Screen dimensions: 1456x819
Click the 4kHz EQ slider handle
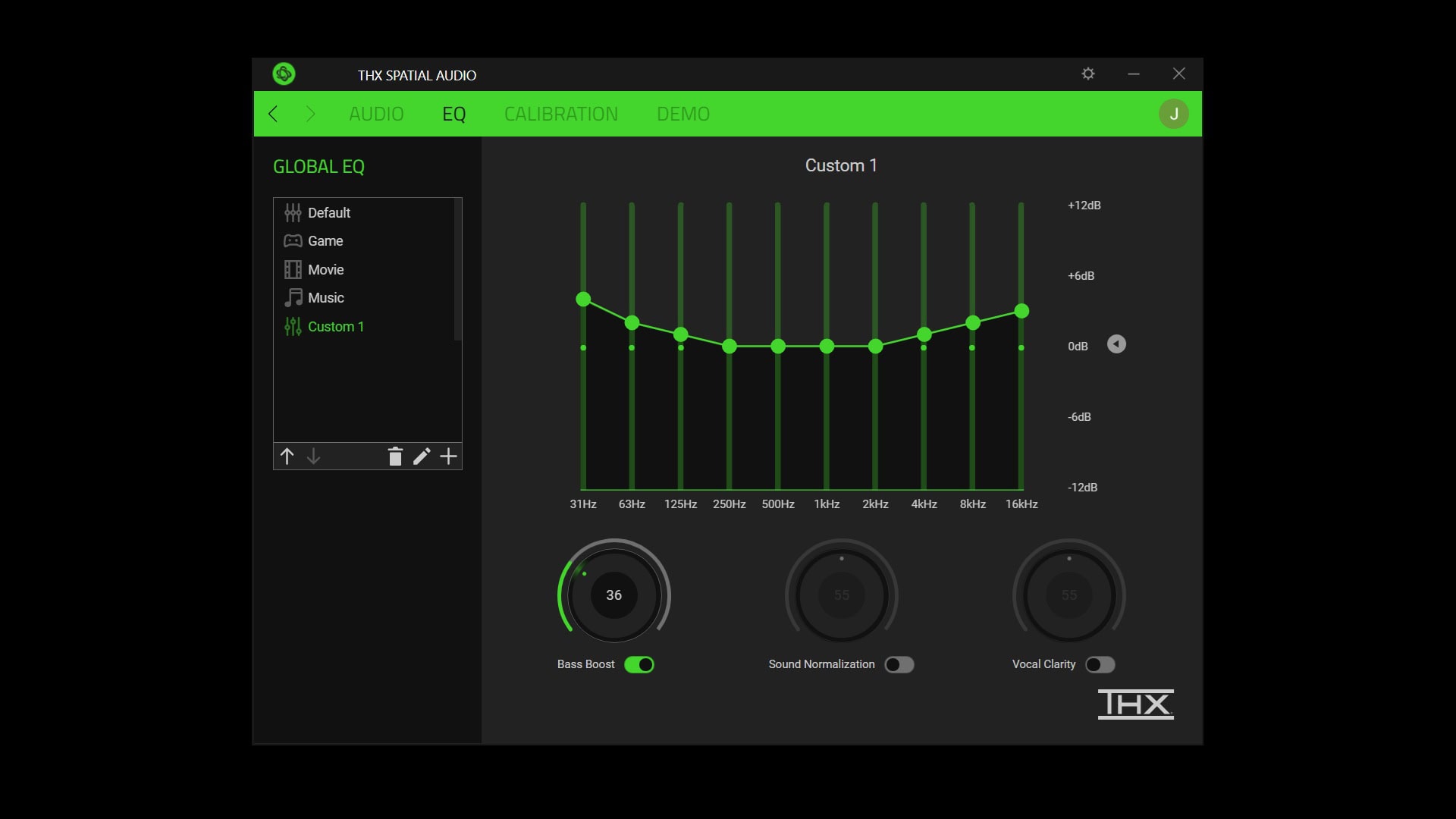924,334
